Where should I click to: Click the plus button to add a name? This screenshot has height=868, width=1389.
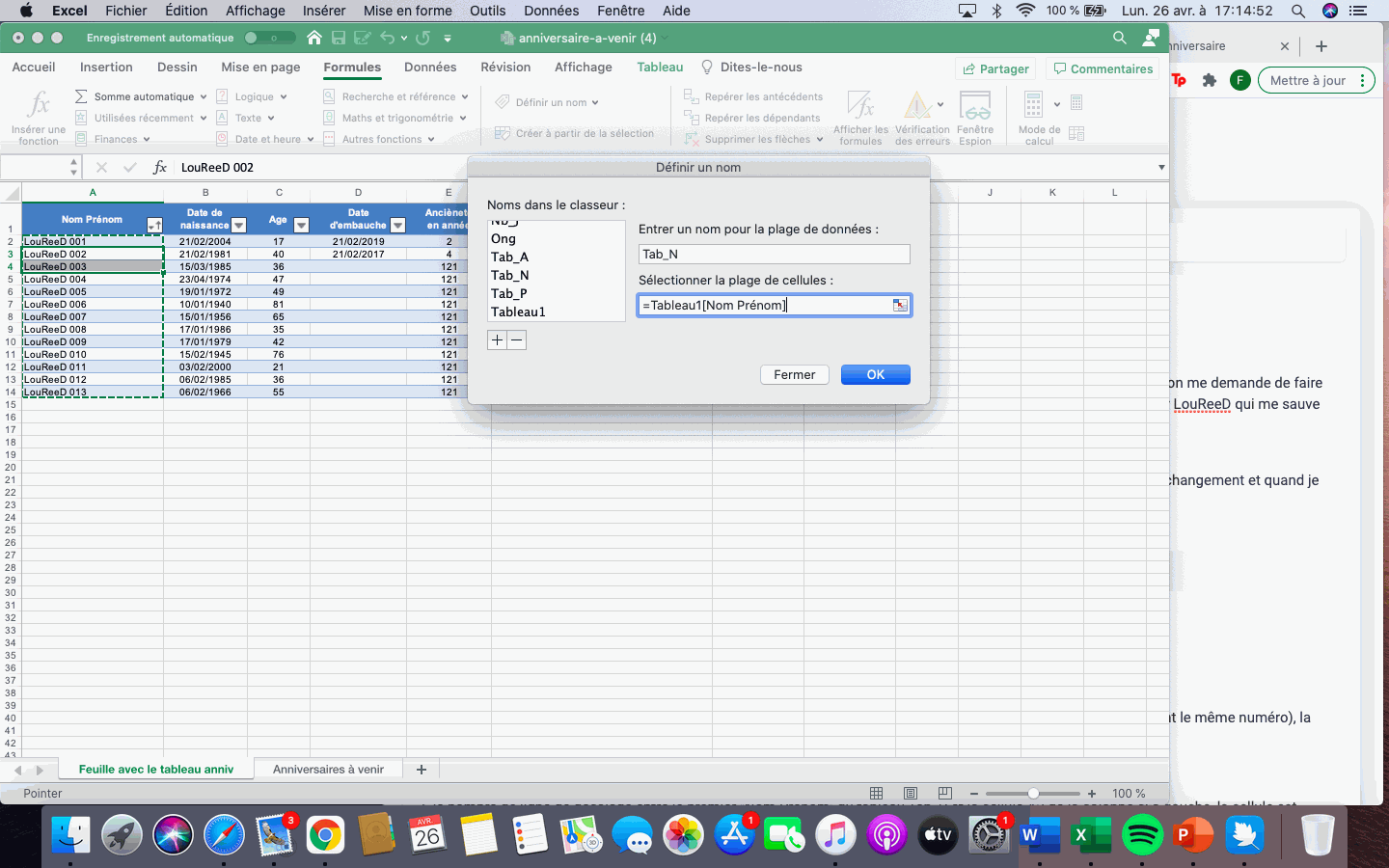pos(498,340)
